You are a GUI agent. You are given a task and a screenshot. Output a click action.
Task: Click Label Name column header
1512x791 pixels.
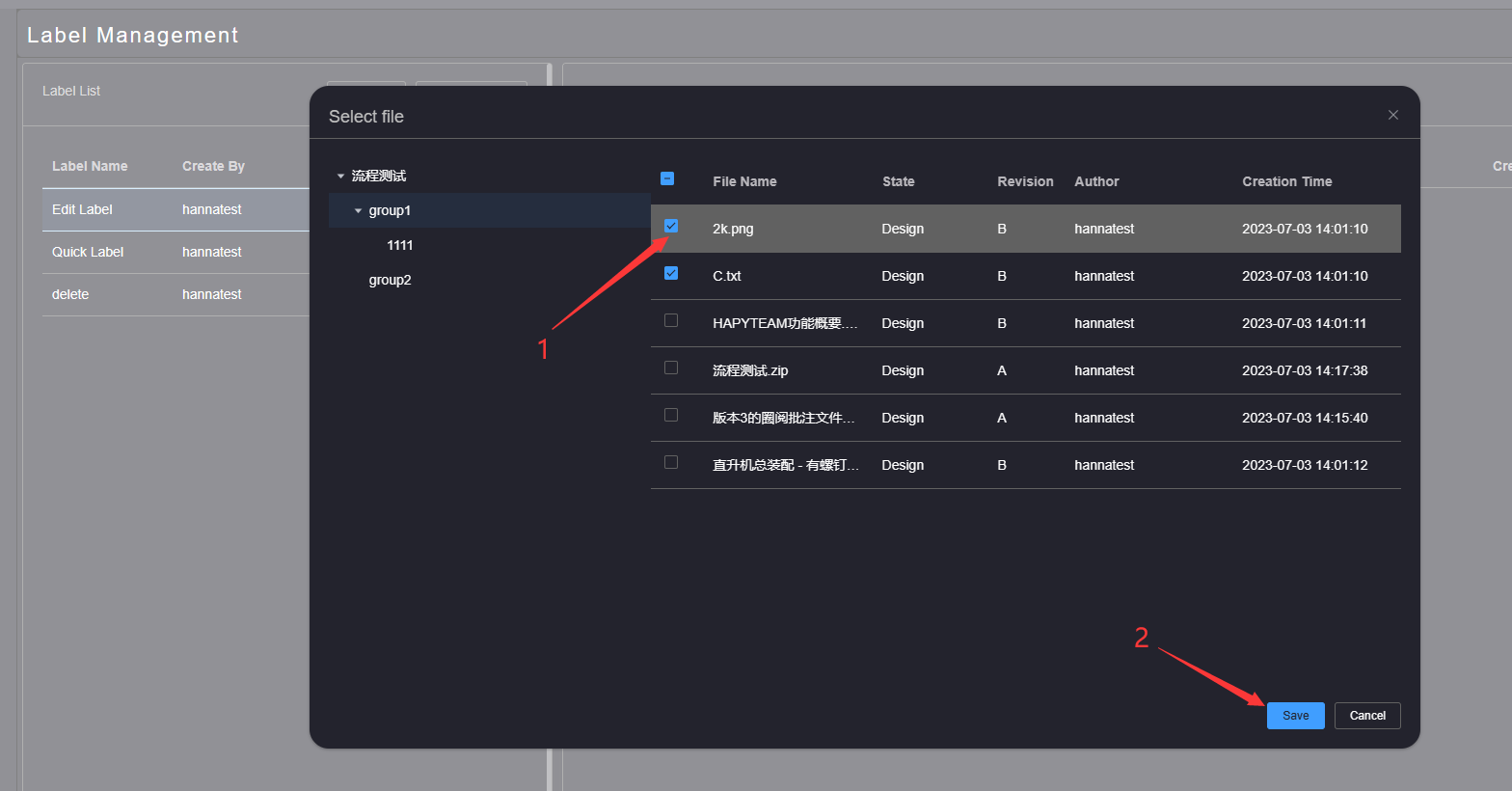pyautogui.click(x=90, y=166)
